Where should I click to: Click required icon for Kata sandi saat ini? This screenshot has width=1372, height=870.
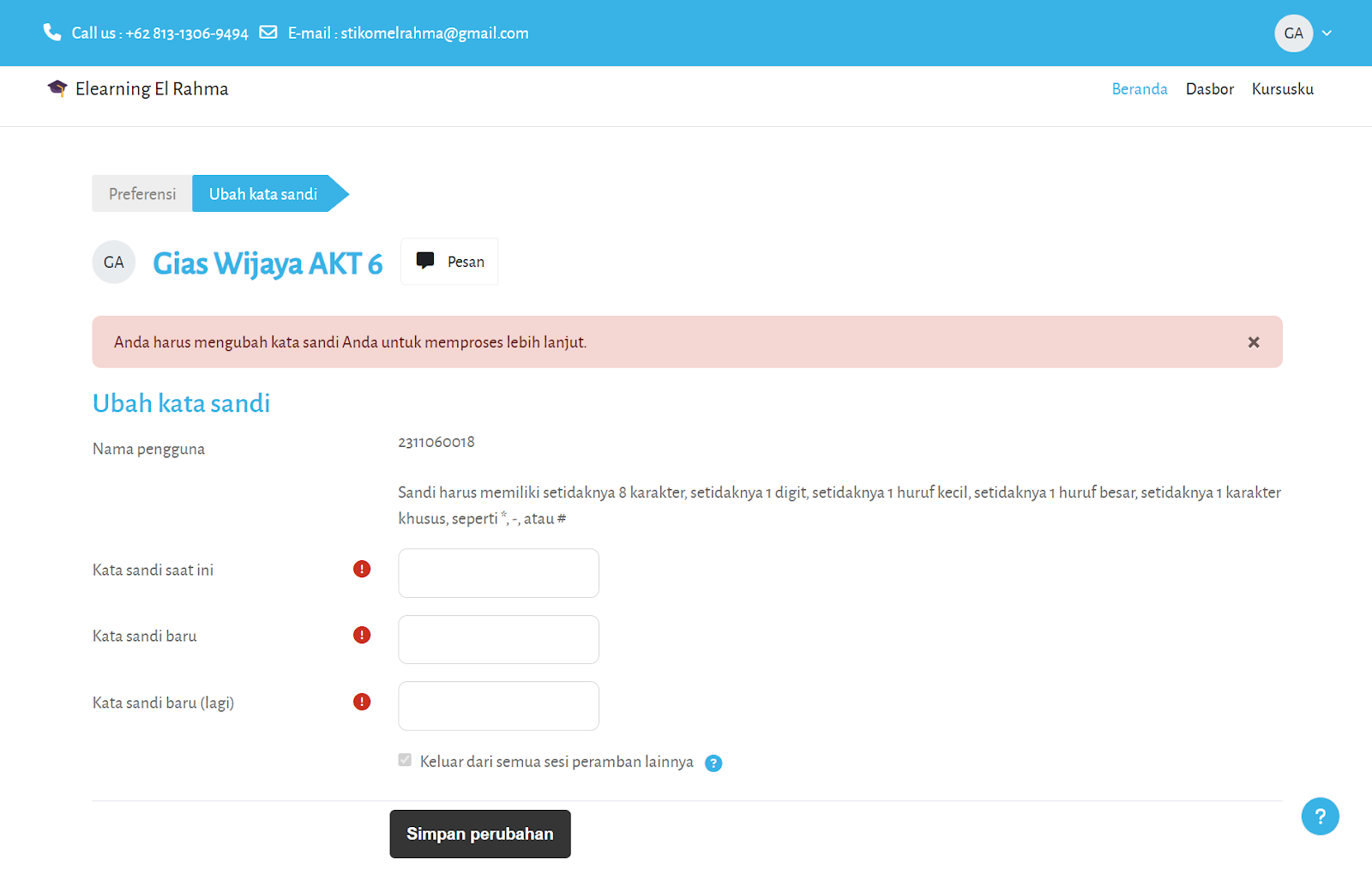(x=362, y=569)
